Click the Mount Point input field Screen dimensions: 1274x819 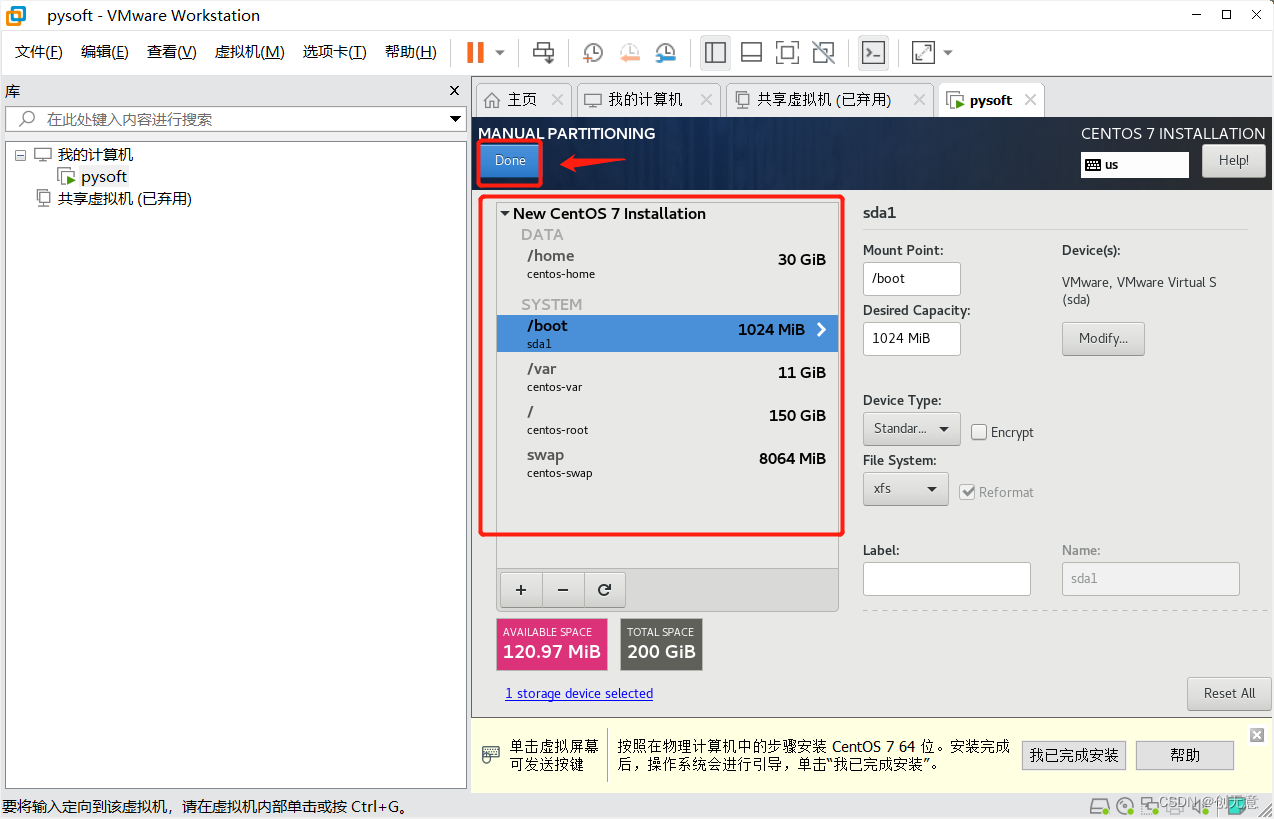click(912, 279)
